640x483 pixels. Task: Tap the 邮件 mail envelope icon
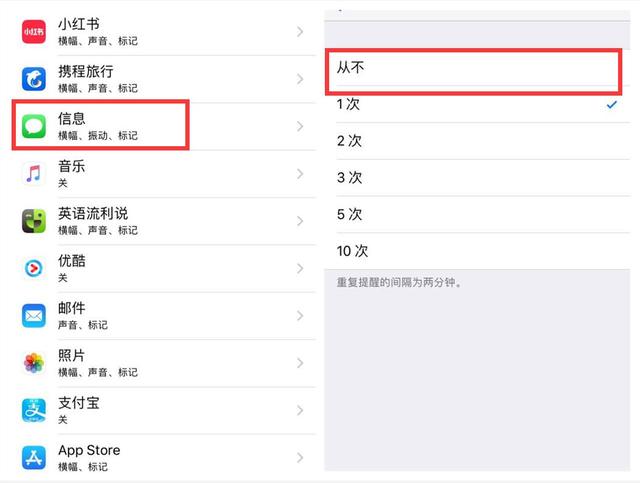click(33, 316)
